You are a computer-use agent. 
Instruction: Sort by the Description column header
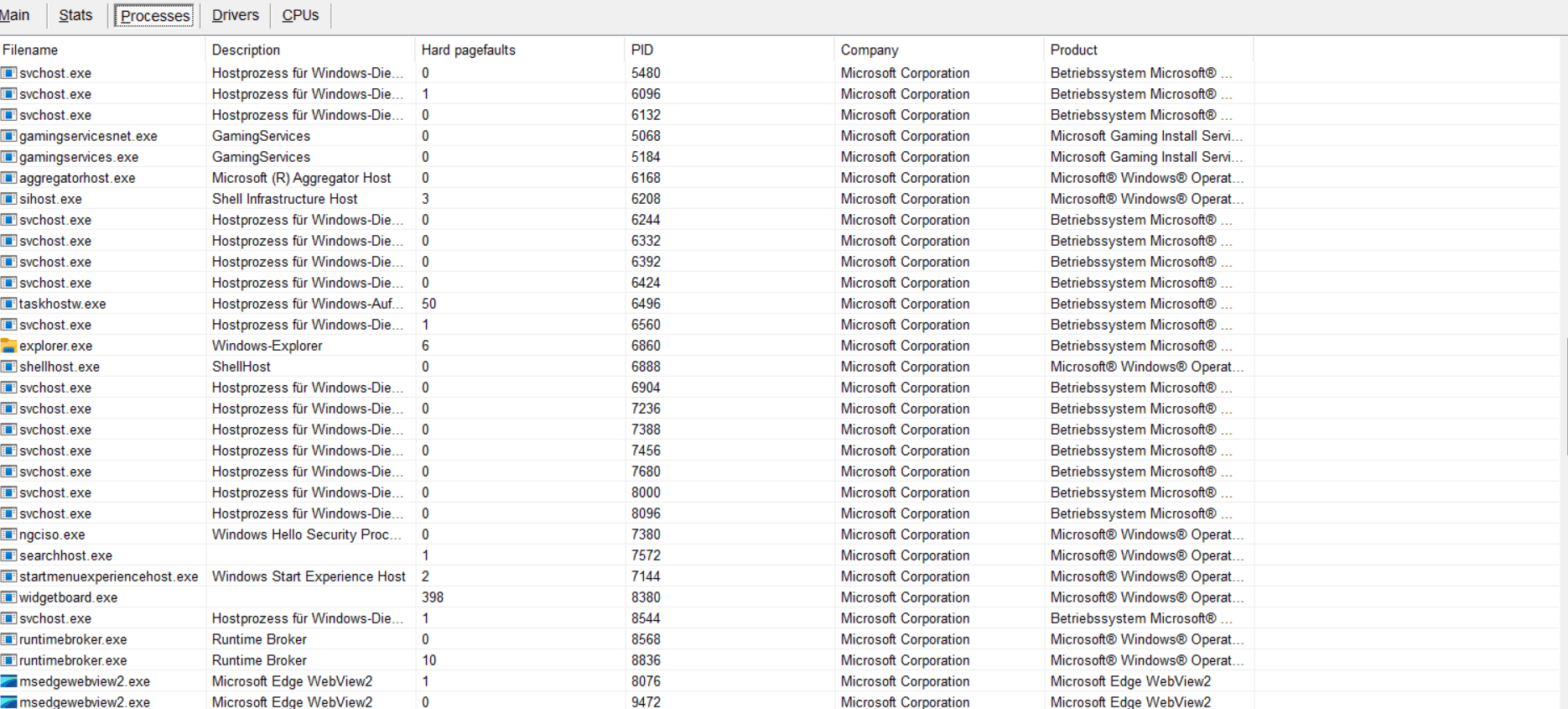[x=310, y=50]
